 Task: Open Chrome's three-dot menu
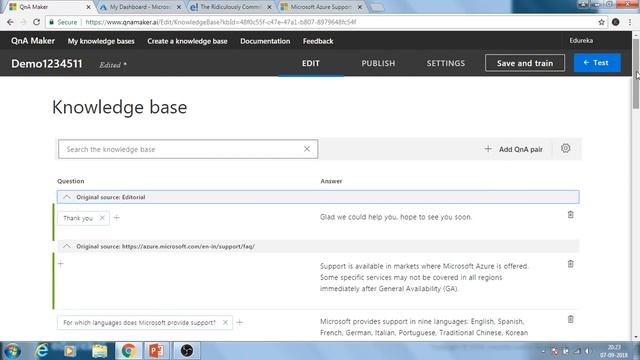click(x=630, y=22)
